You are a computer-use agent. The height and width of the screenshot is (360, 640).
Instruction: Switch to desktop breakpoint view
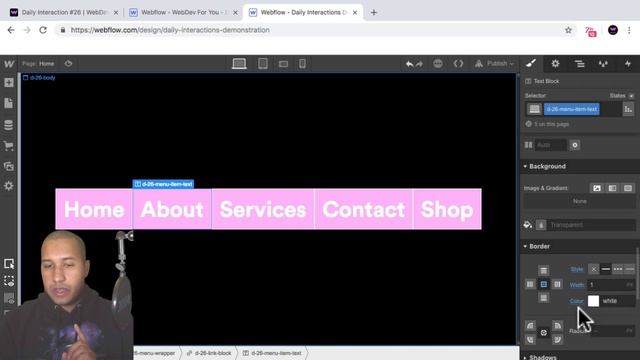click(x=239, y=64)
